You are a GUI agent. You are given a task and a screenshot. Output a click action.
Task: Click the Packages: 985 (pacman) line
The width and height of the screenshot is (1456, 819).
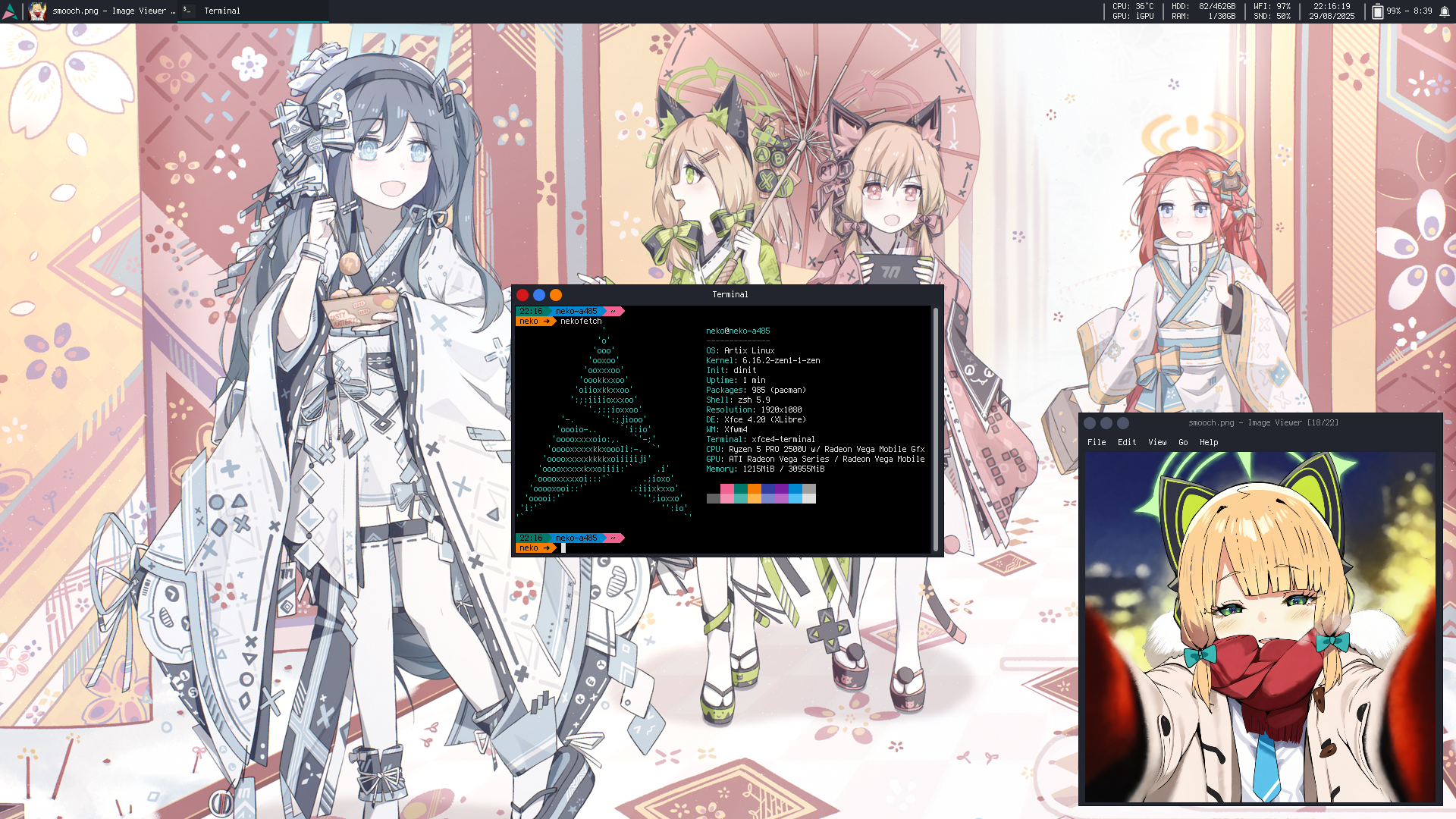[x=756, y=391]
